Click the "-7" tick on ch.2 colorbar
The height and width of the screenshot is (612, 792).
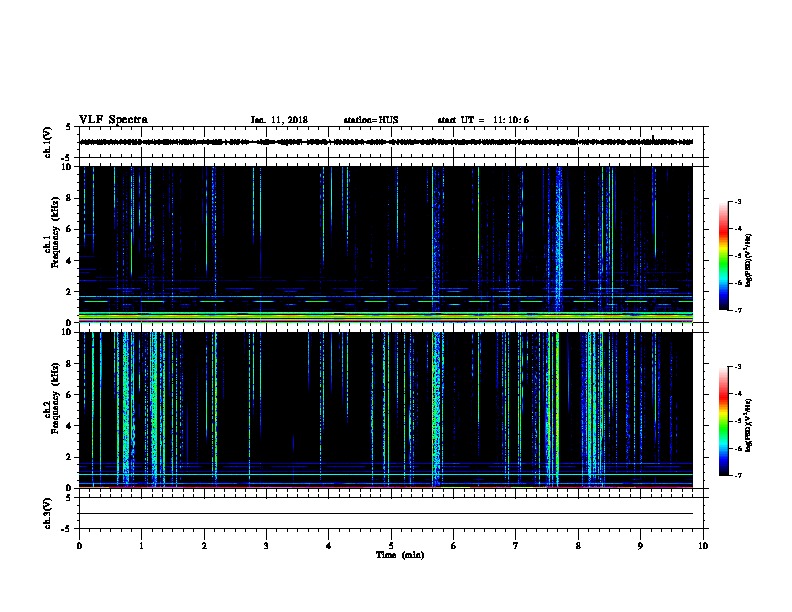[738, 476]
